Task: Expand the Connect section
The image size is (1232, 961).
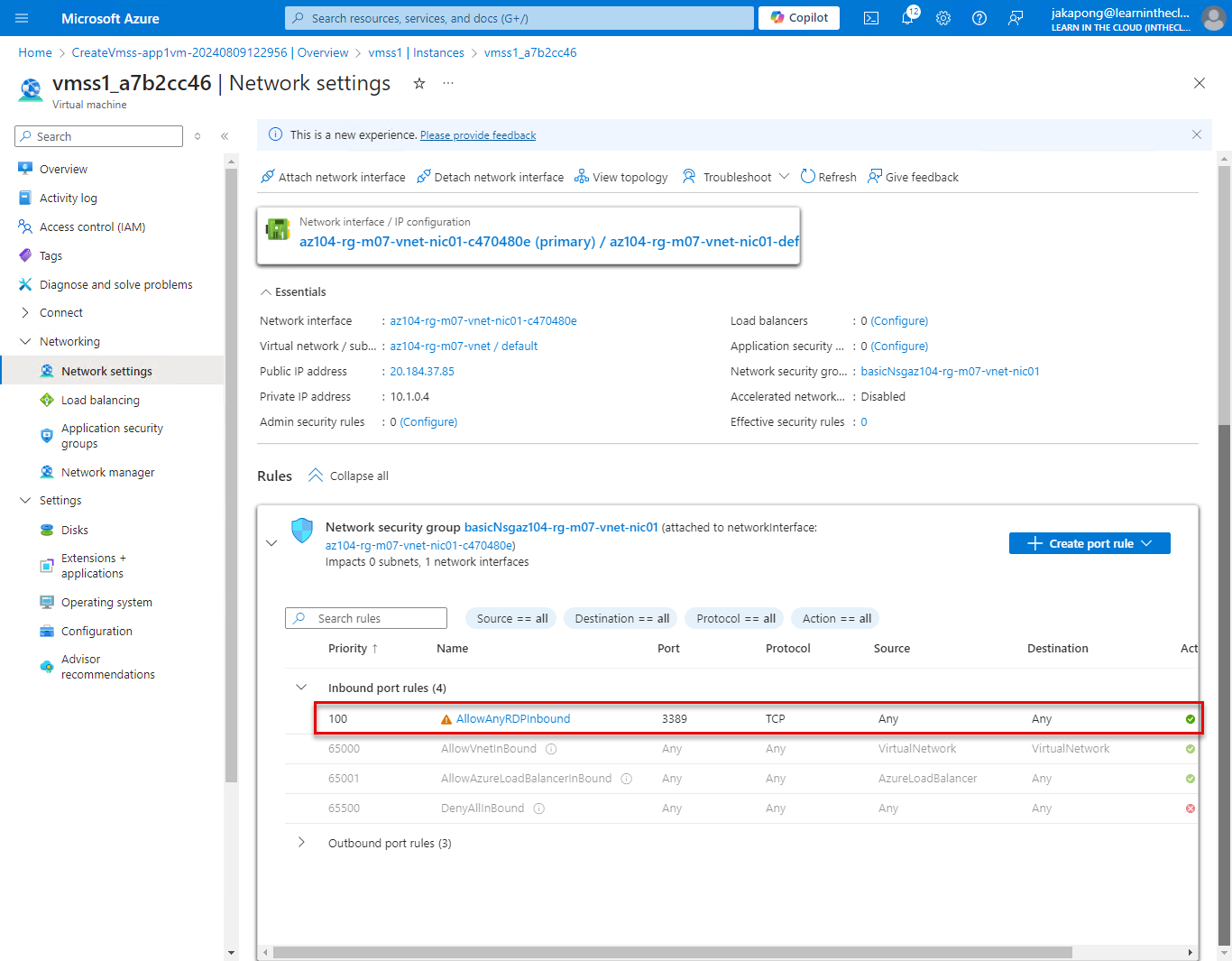Action: (61, 312)
